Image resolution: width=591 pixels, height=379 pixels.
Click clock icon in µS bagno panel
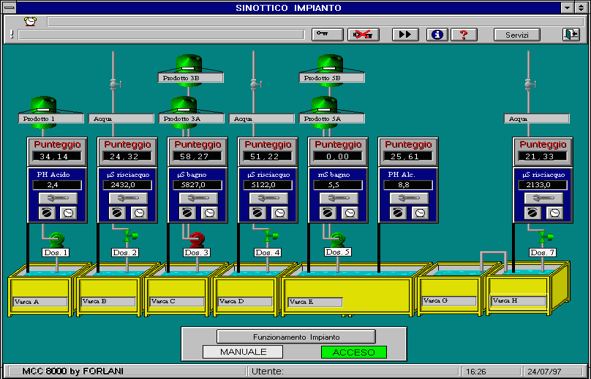coord(209,213)
